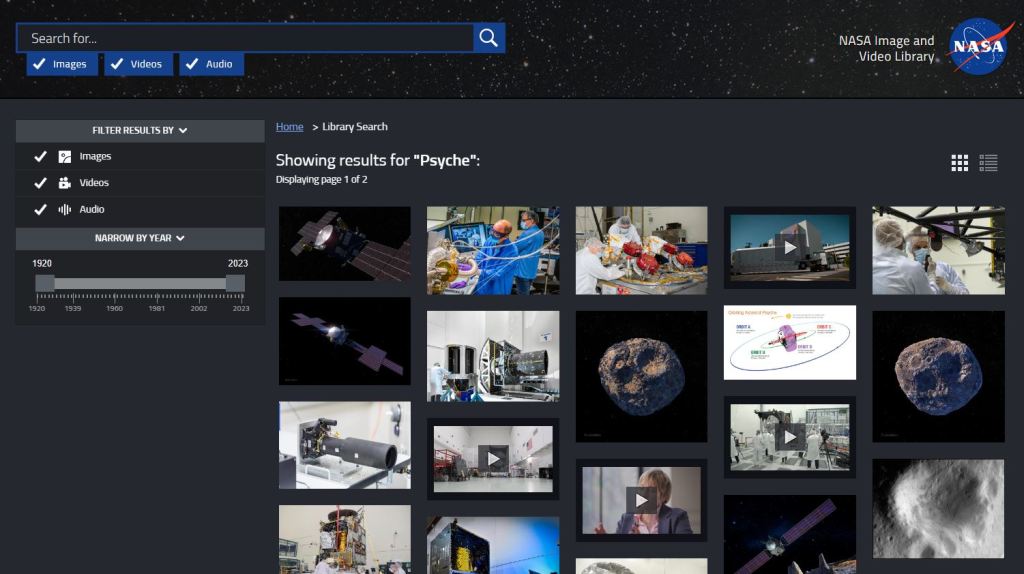Click the Images filter icon in sidebar

pyautogui.click(x=65, y=157)
